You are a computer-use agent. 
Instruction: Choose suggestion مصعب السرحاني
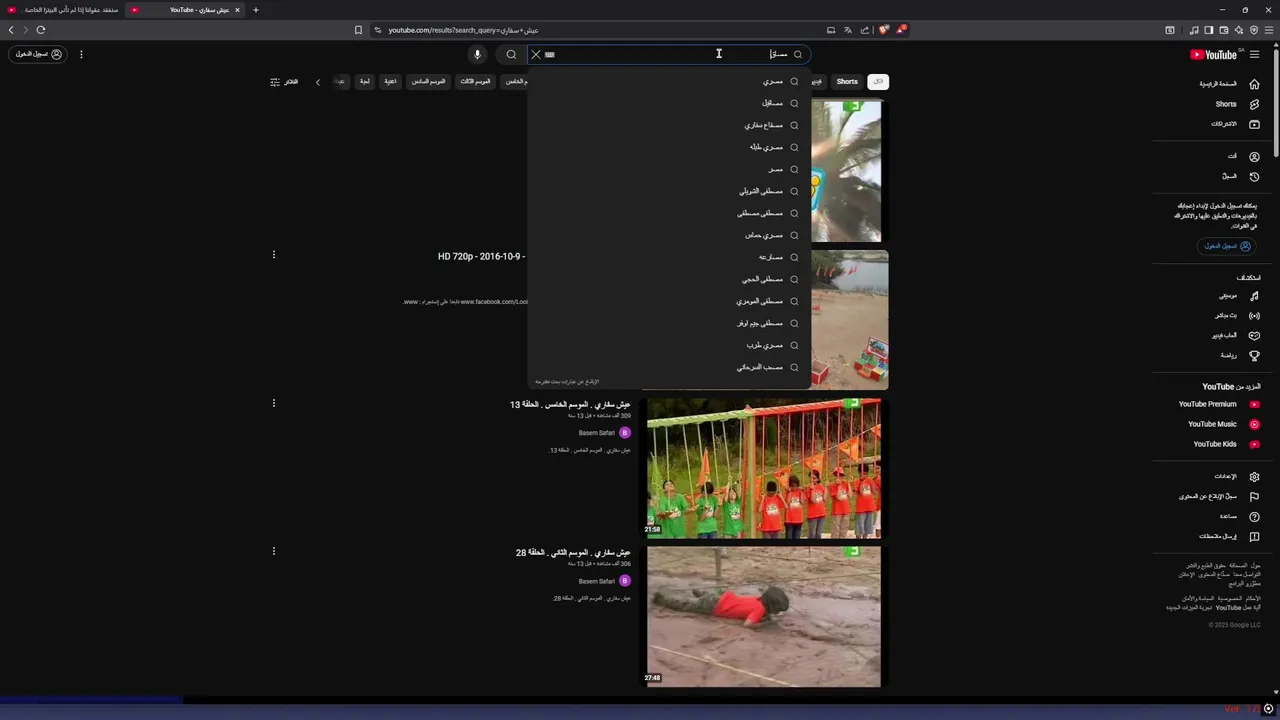670,367
